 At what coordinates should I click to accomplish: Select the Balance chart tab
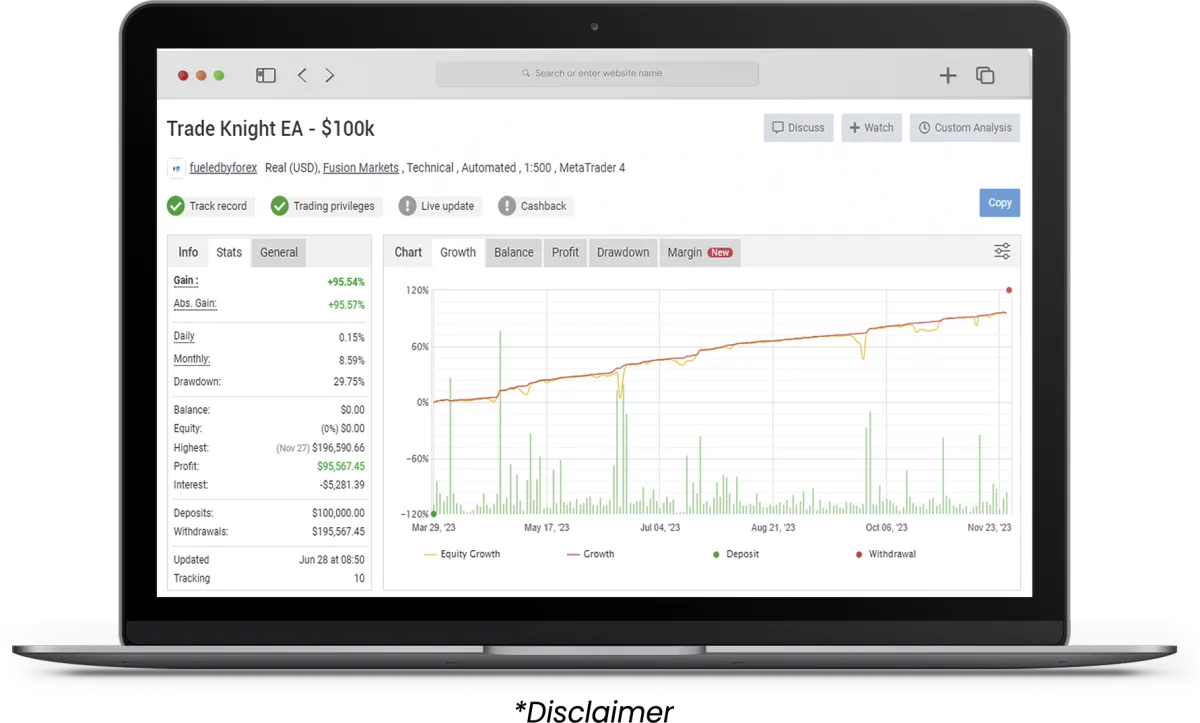(514, 252)
